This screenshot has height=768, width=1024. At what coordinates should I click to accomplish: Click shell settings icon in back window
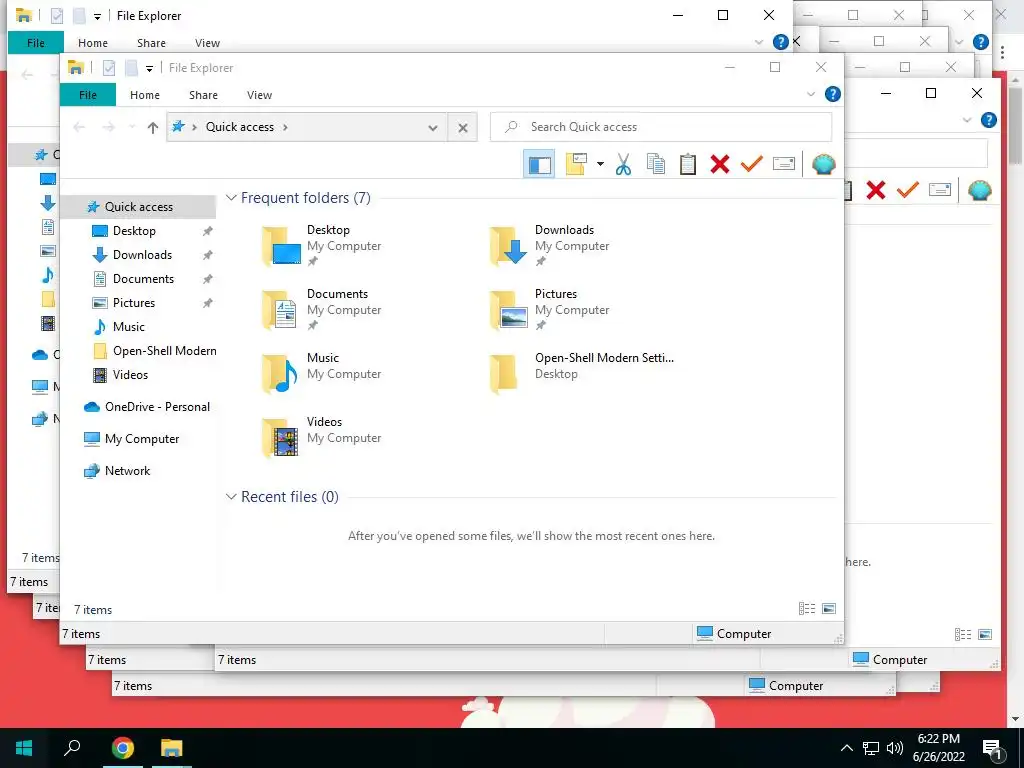tap(980, 190)
